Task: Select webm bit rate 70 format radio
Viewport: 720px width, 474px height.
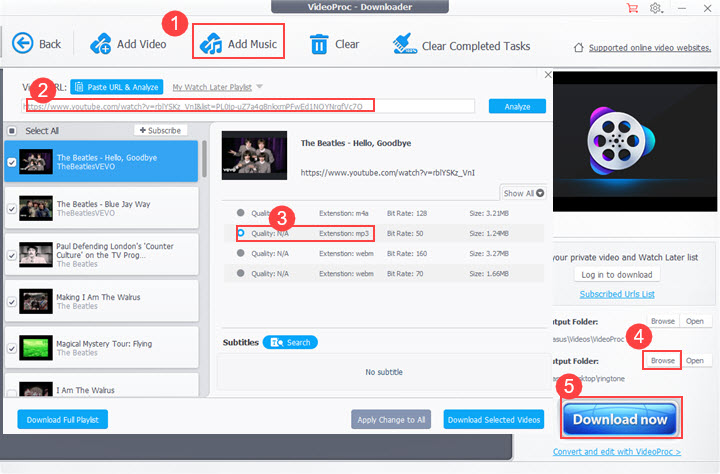Action: [x=241, y=273]
